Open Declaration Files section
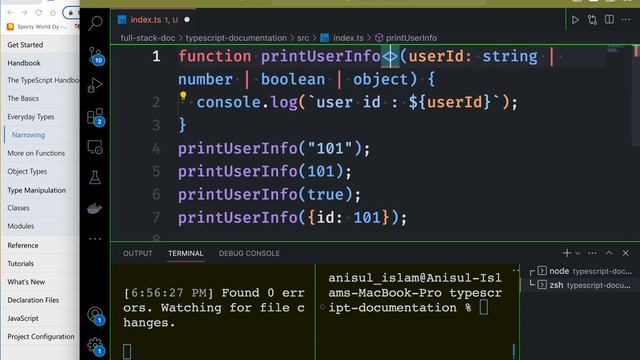 coord(33,300)
